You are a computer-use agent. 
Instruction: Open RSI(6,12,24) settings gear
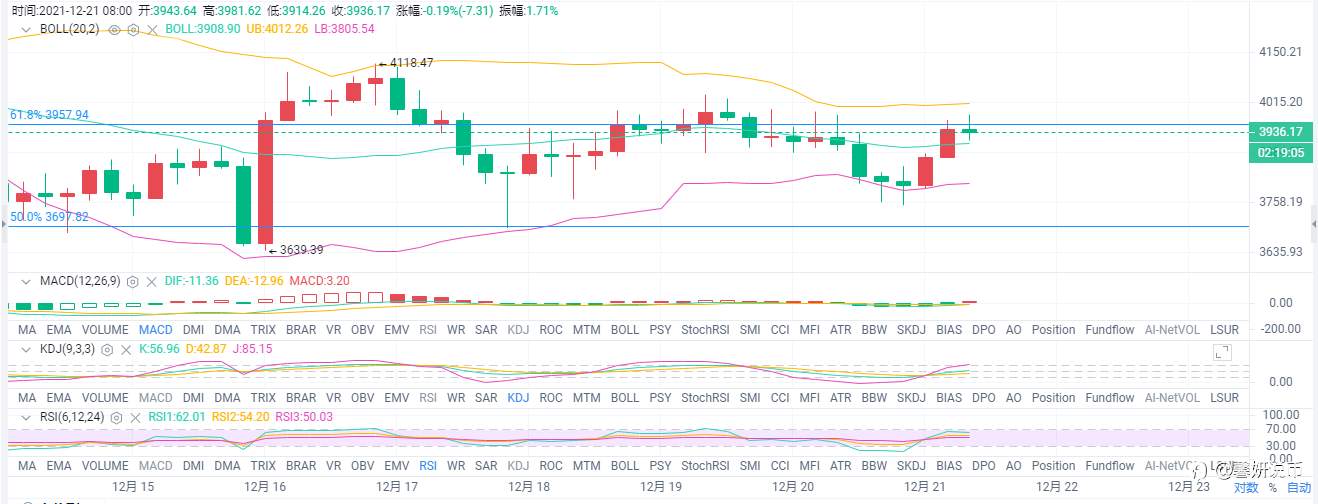117,417
